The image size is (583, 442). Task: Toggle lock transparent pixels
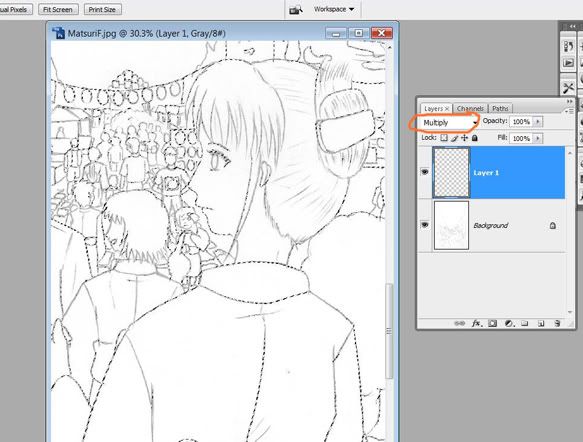click(444, 138)
